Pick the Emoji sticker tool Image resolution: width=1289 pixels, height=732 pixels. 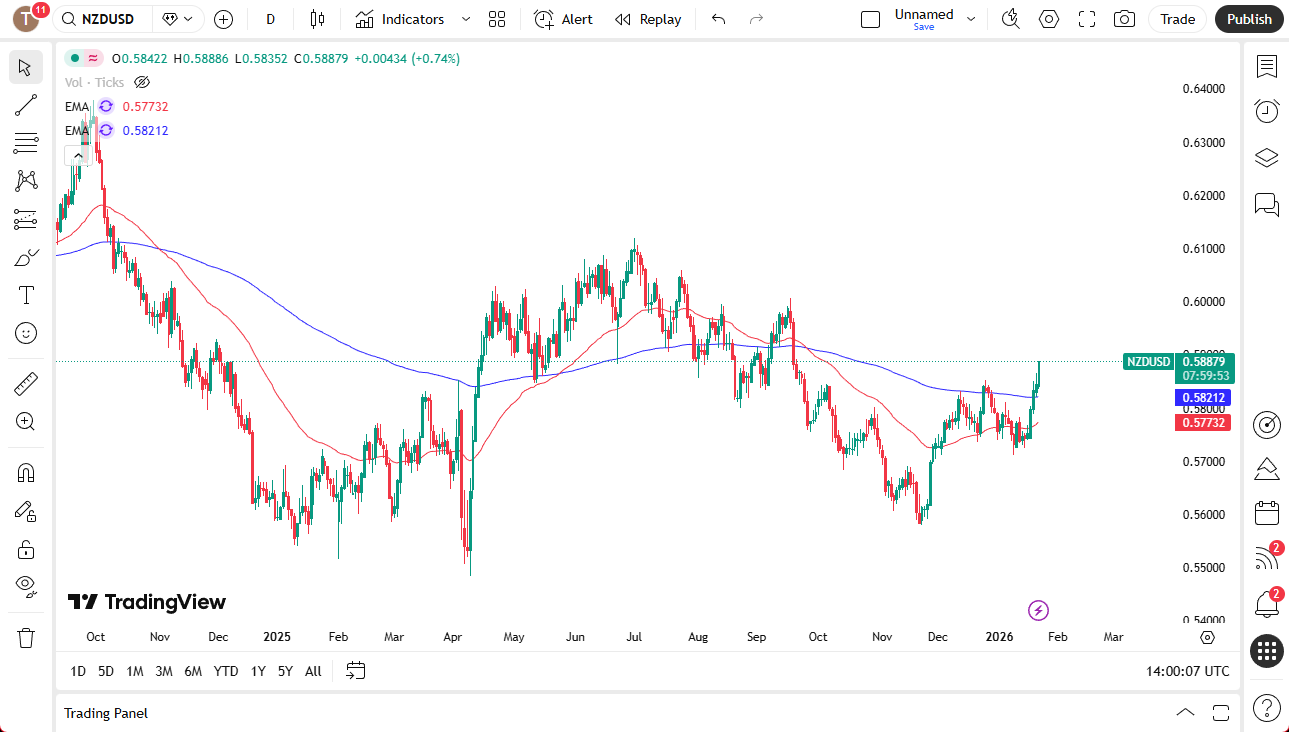25,333
